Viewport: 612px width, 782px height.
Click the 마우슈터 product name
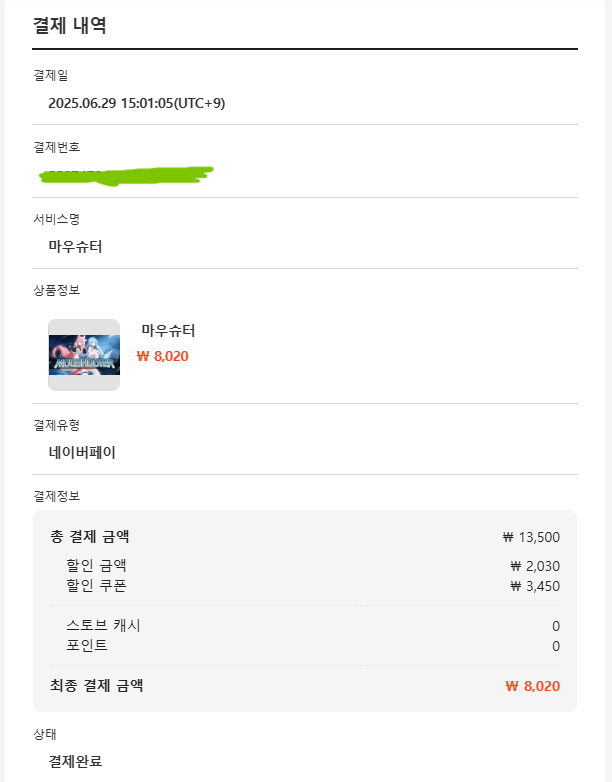tap(168, 330)
